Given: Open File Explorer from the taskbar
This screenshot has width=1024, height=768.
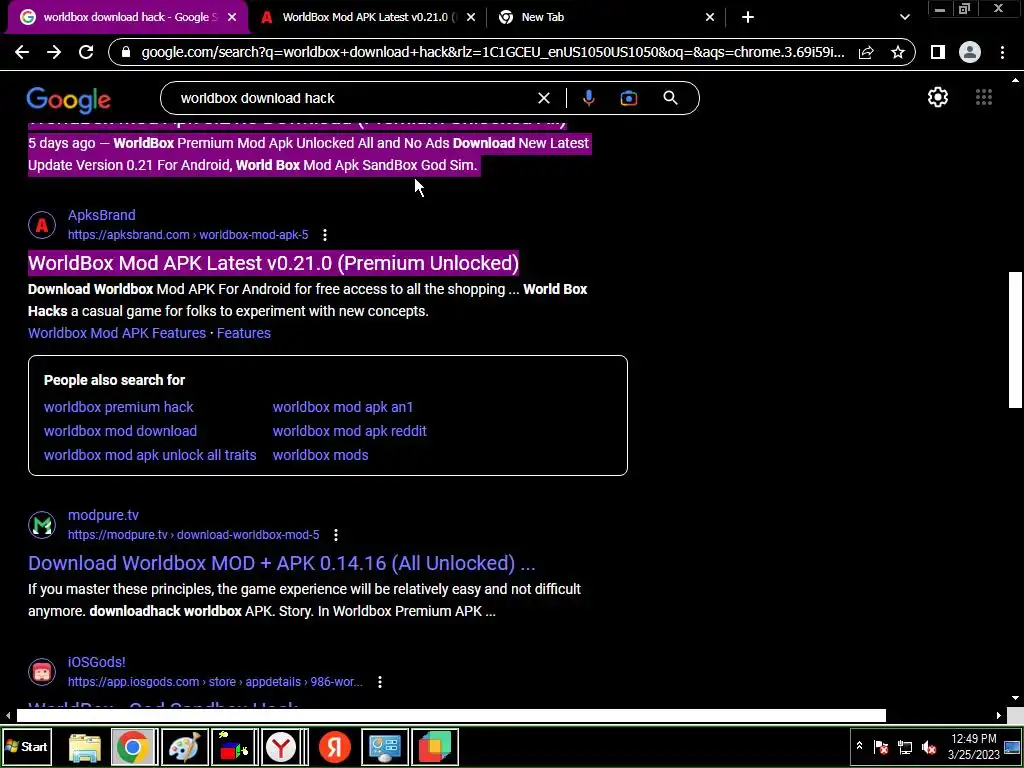Looking at the screenshot, I should (x=84, y=747).
